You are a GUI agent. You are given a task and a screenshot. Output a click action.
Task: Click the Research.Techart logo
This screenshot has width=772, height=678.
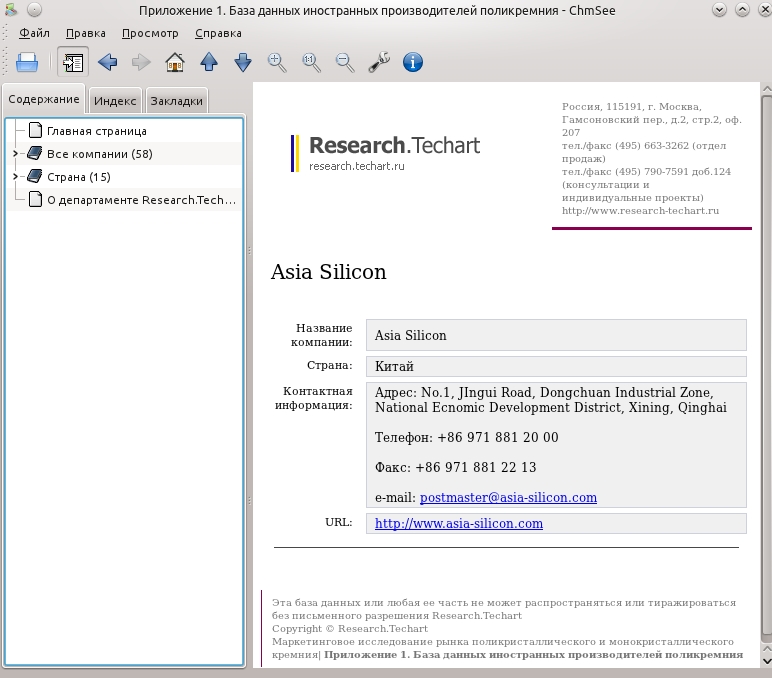(x=386, y=153)
